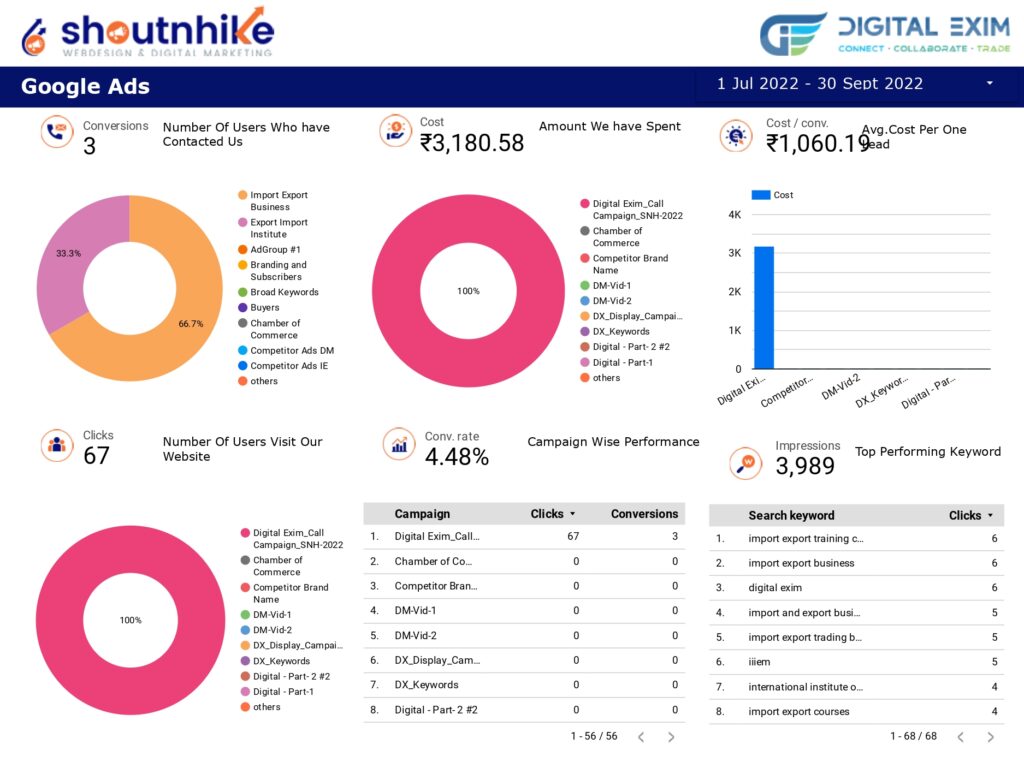Go to previous page of Search keyword table
The height and width of the screenshot is (768, 1024).
coord(961,737)
